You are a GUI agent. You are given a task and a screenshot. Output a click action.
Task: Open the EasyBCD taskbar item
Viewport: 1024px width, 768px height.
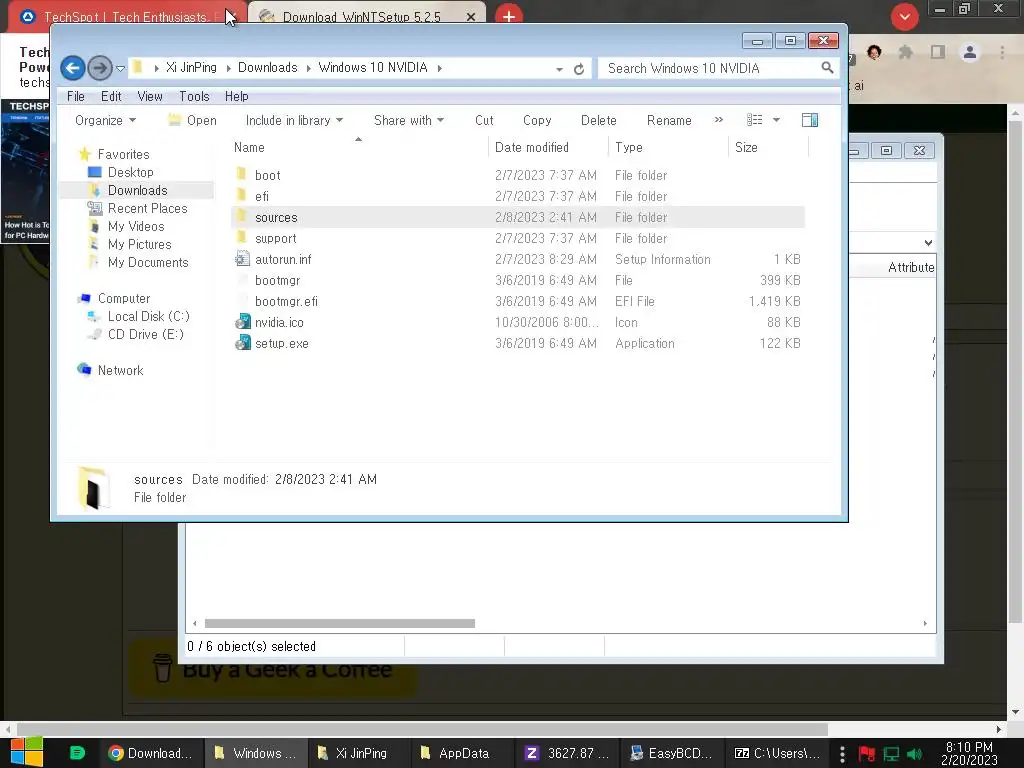(671, 753)
